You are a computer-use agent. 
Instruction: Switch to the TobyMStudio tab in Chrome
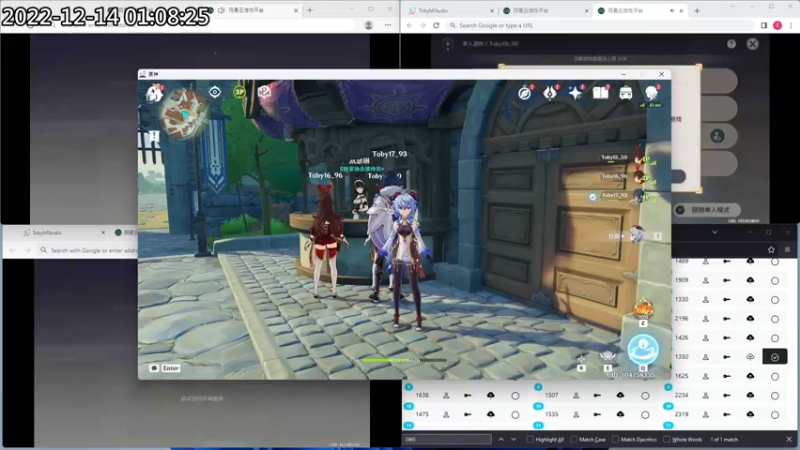pyautogui.click(x=449, y=10)
